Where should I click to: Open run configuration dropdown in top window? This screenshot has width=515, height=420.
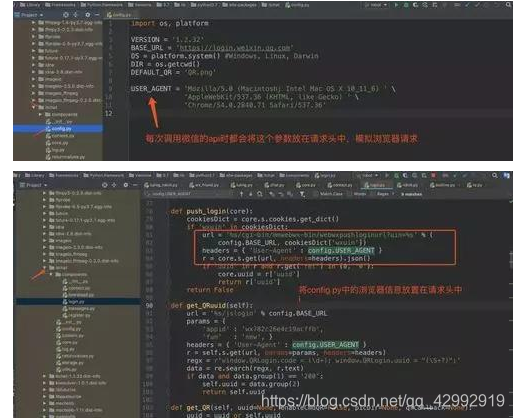[375, 5]
